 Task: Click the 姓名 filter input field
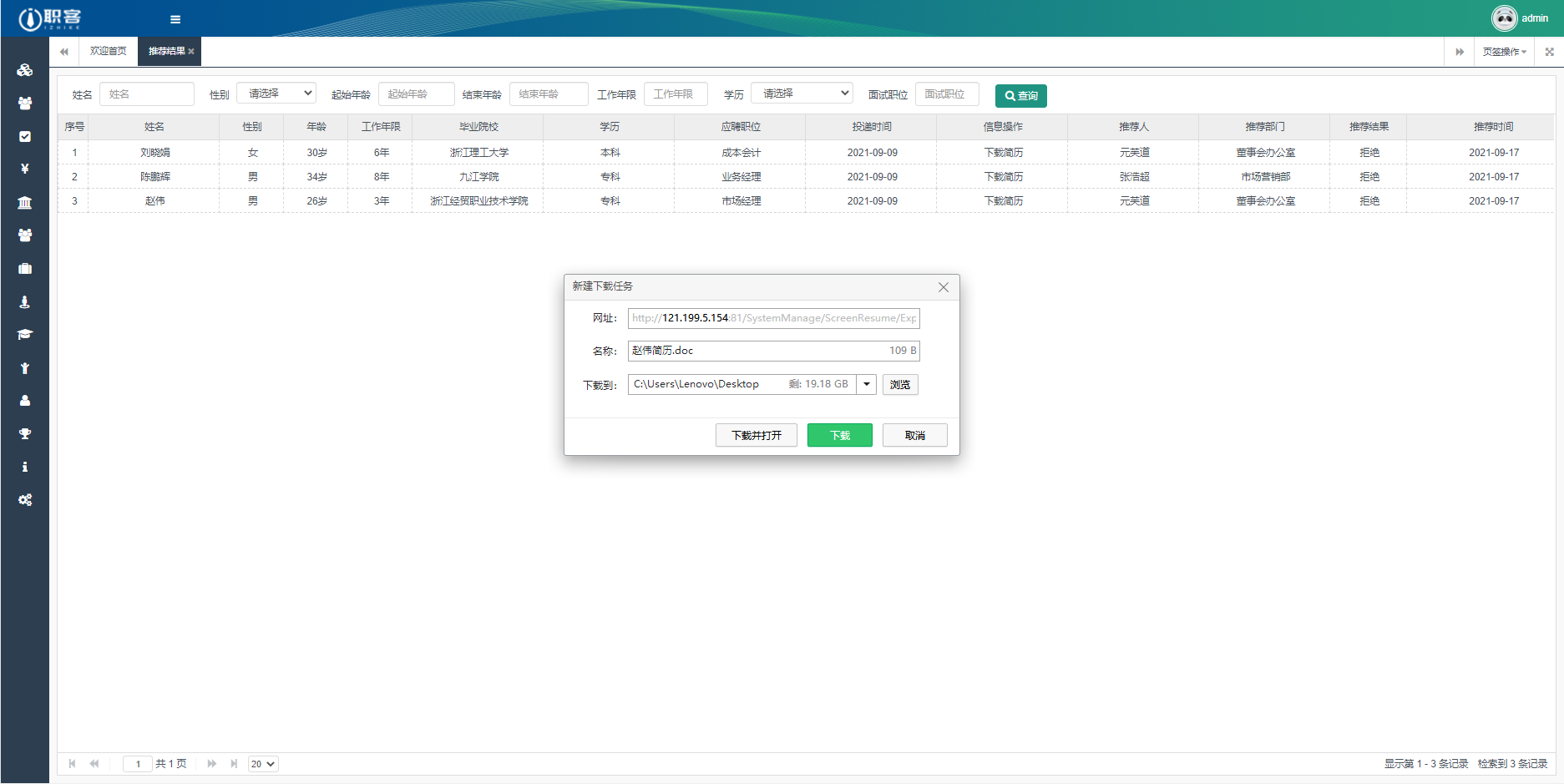147,94
